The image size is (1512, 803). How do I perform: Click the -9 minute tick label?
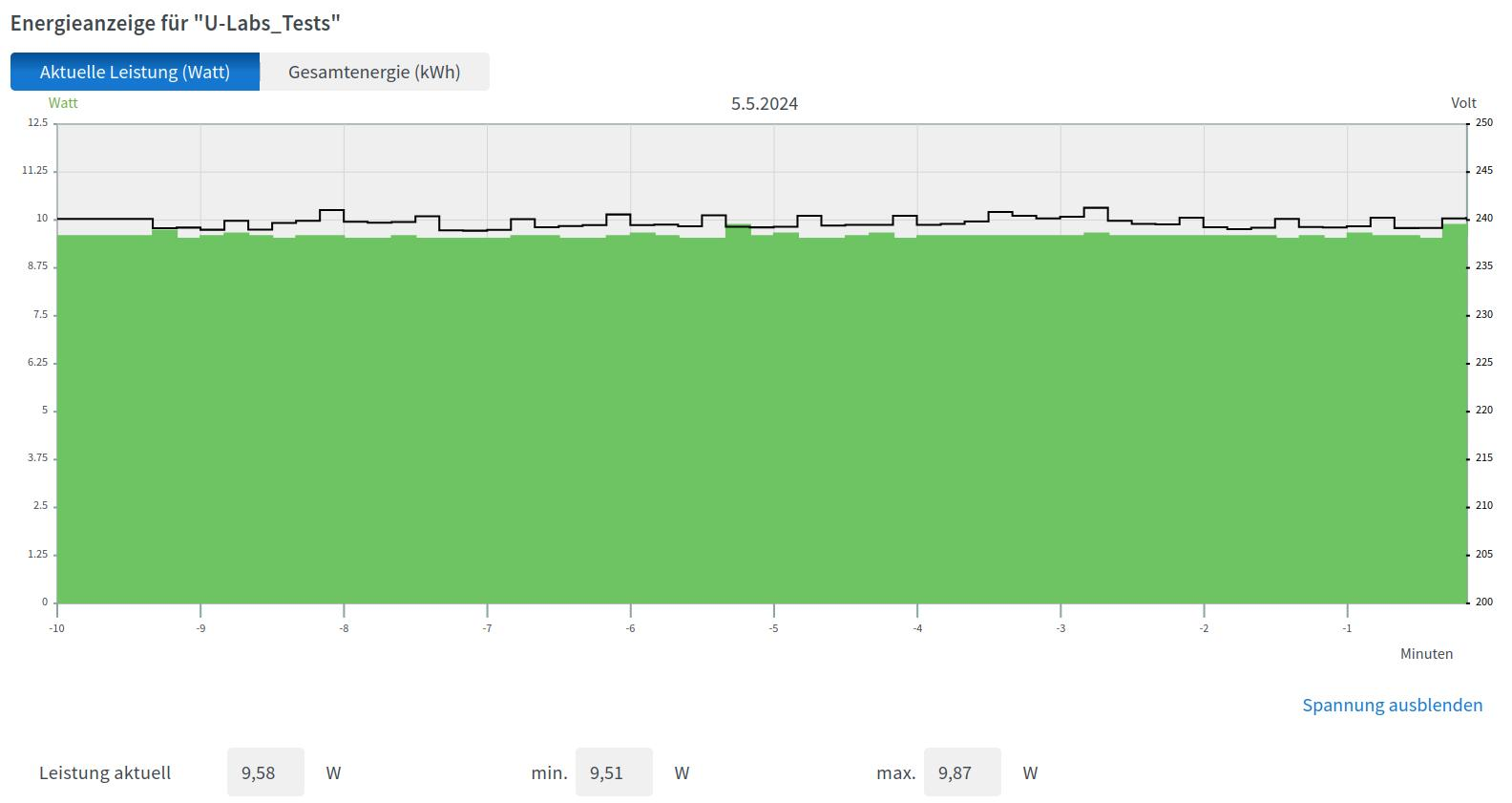(x=200, y=628)
